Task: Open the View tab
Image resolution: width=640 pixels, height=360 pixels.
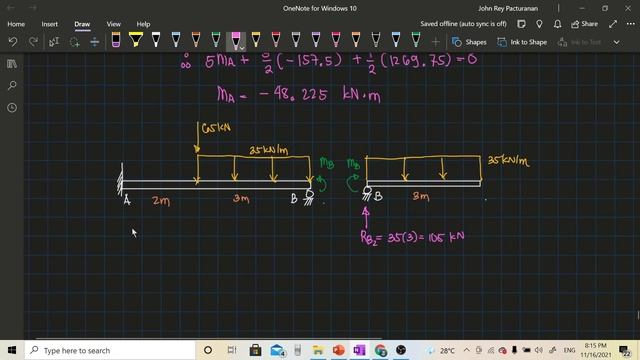Action: 113,24
